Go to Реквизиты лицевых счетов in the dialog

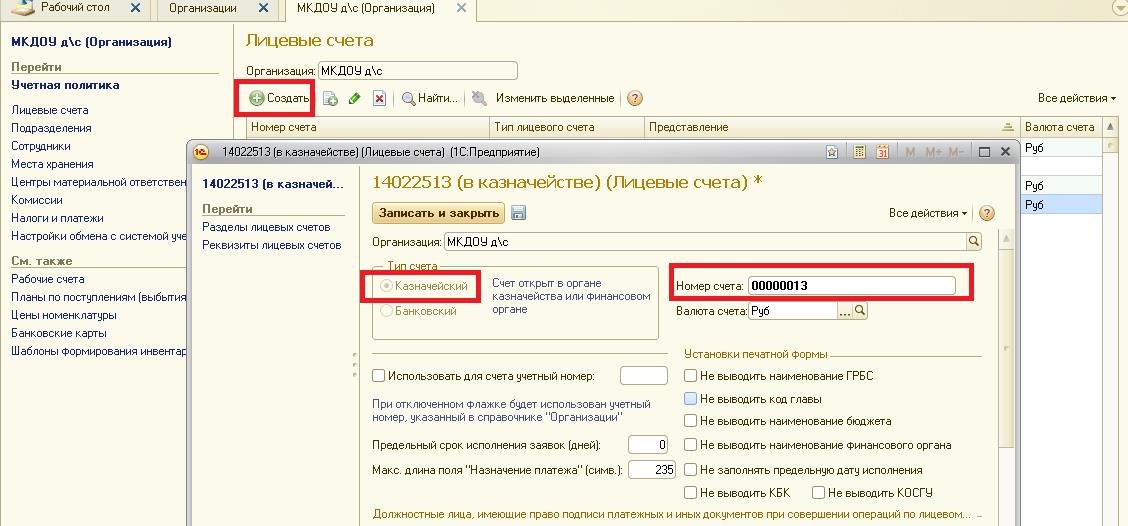(271, 245)
